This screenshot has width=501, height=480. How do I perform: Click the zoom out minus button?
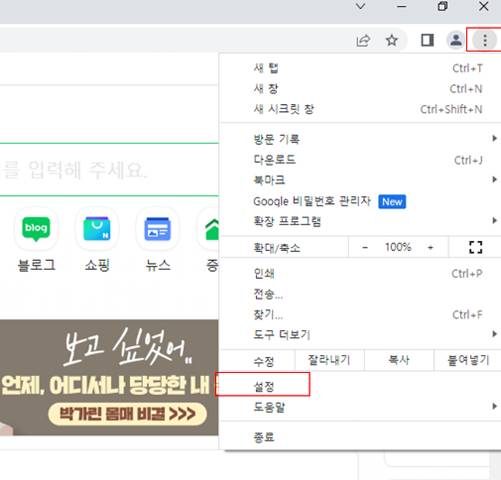point(365,247)
